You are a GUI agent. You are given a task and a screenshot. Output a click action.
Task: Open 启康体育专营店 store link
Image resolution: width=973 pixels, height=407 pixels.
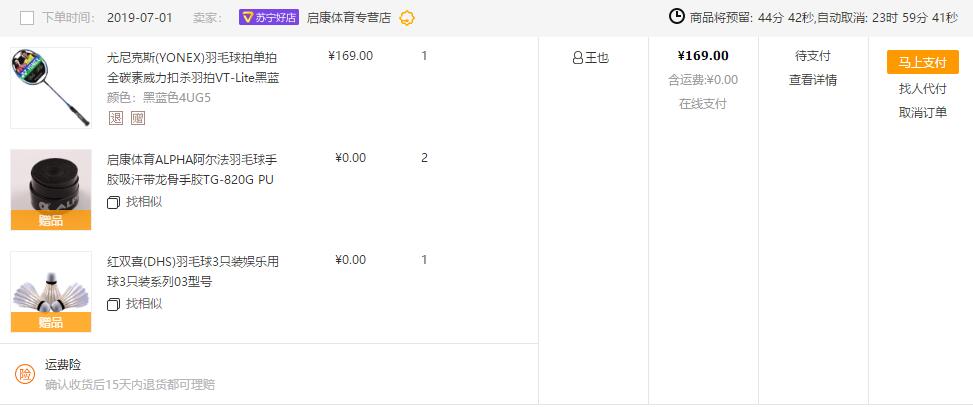(x=349, y=18)
